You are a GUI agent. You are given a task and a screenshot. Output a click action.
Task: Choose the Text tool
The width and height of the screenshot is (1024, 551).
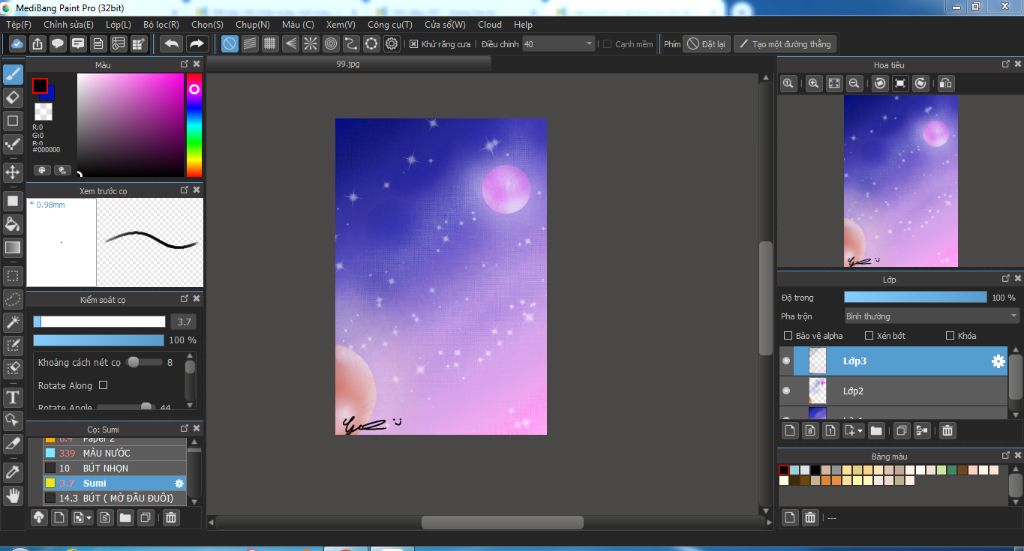12,397
